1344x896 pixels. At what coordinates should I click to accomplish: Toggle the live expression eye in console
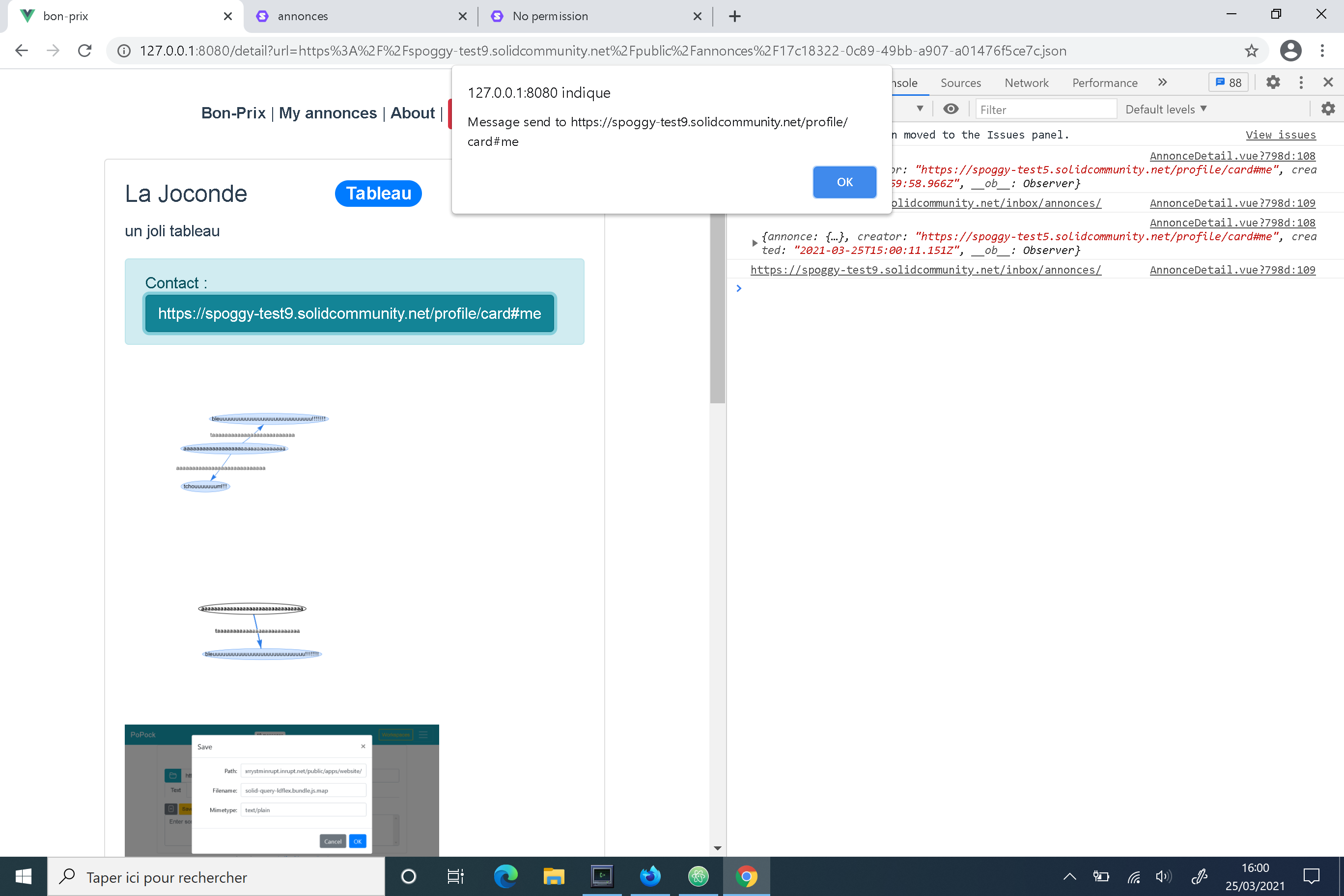click(x=951, y=109)
